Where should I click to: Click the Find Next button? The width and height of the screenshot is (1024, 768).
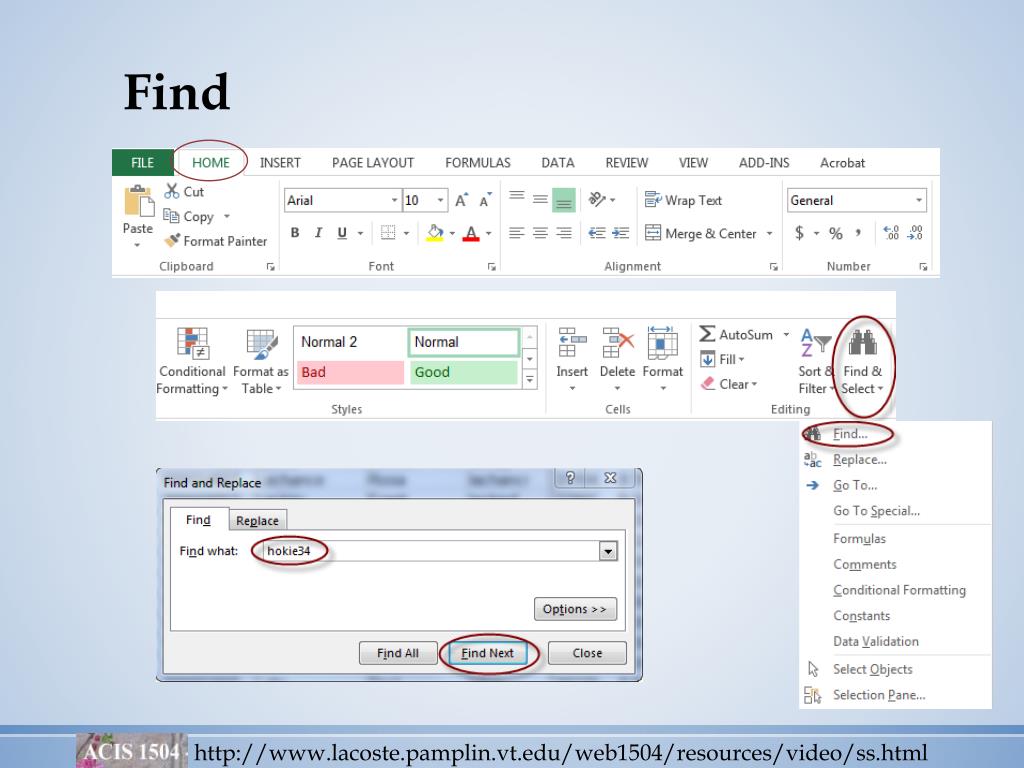tap(487, 653)
